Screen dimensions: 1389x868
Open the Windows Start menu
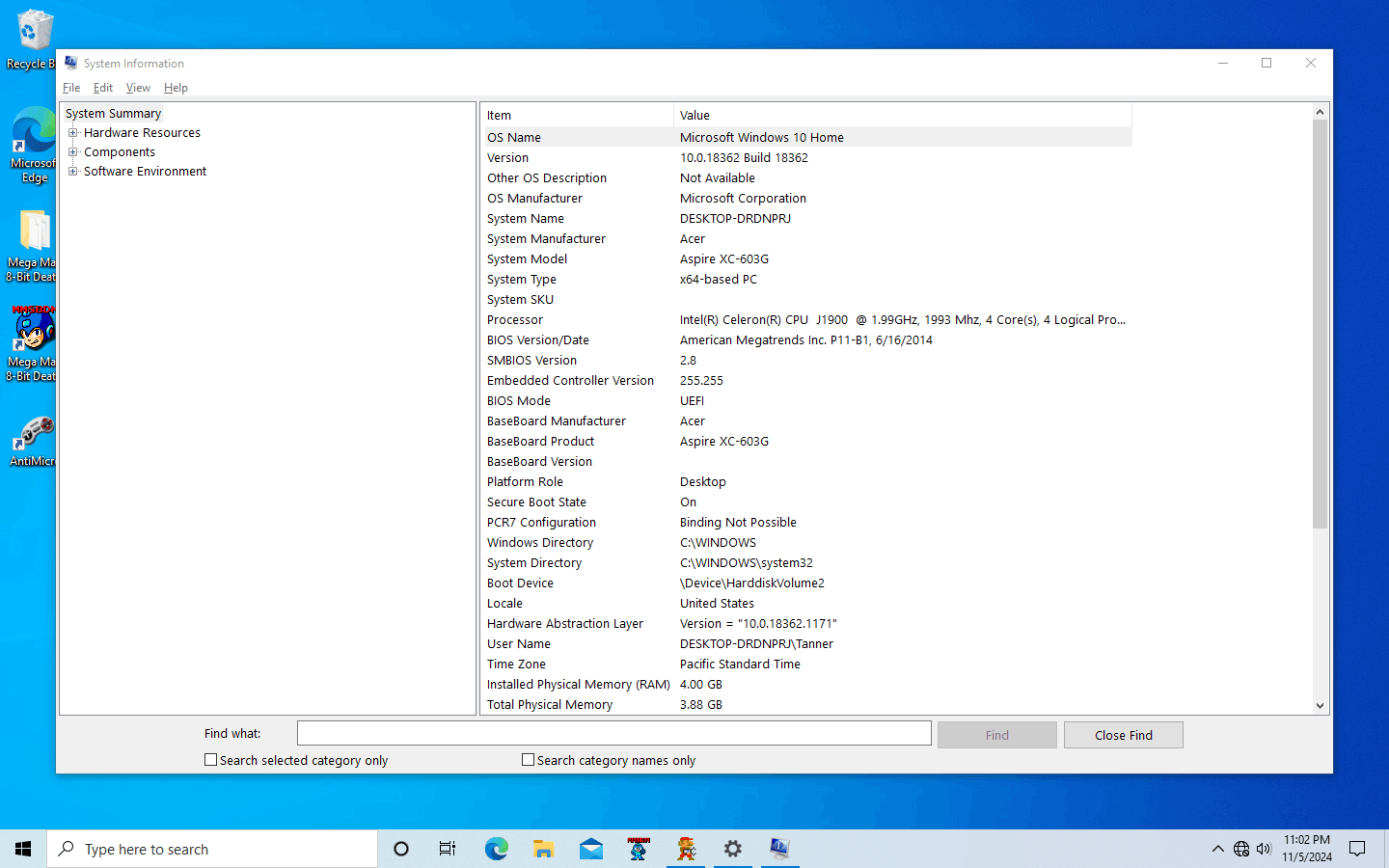tap(23, 849)
